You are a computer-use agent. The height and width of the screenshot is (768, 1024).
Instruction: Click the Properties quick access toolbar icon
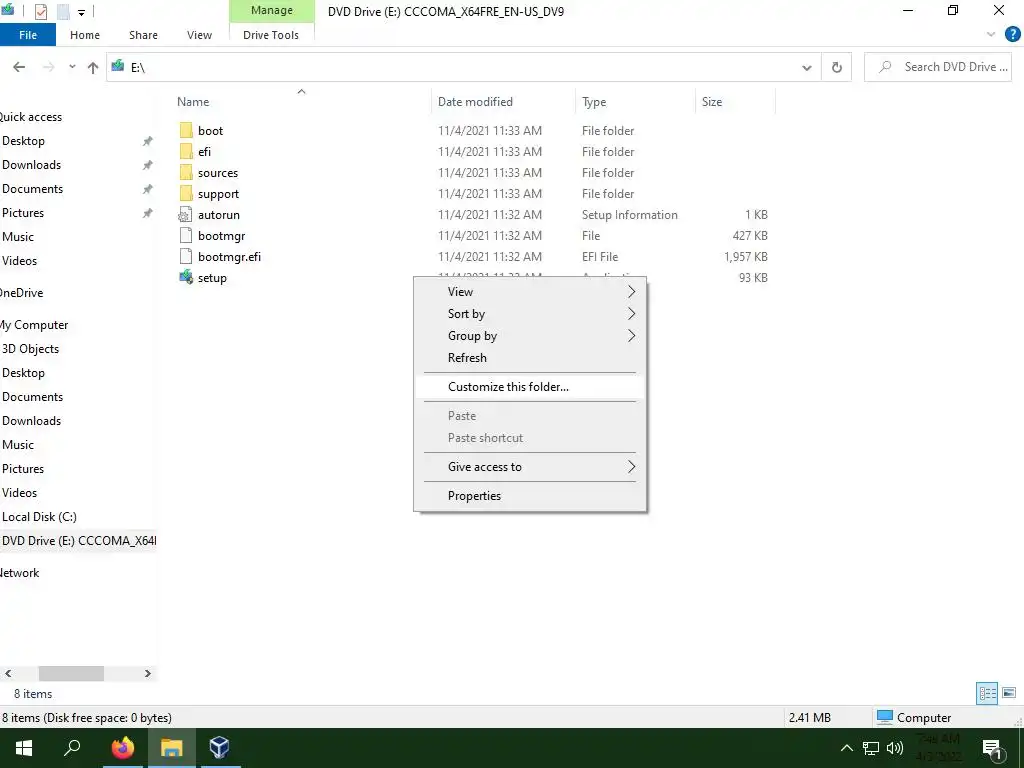(40, 11)
